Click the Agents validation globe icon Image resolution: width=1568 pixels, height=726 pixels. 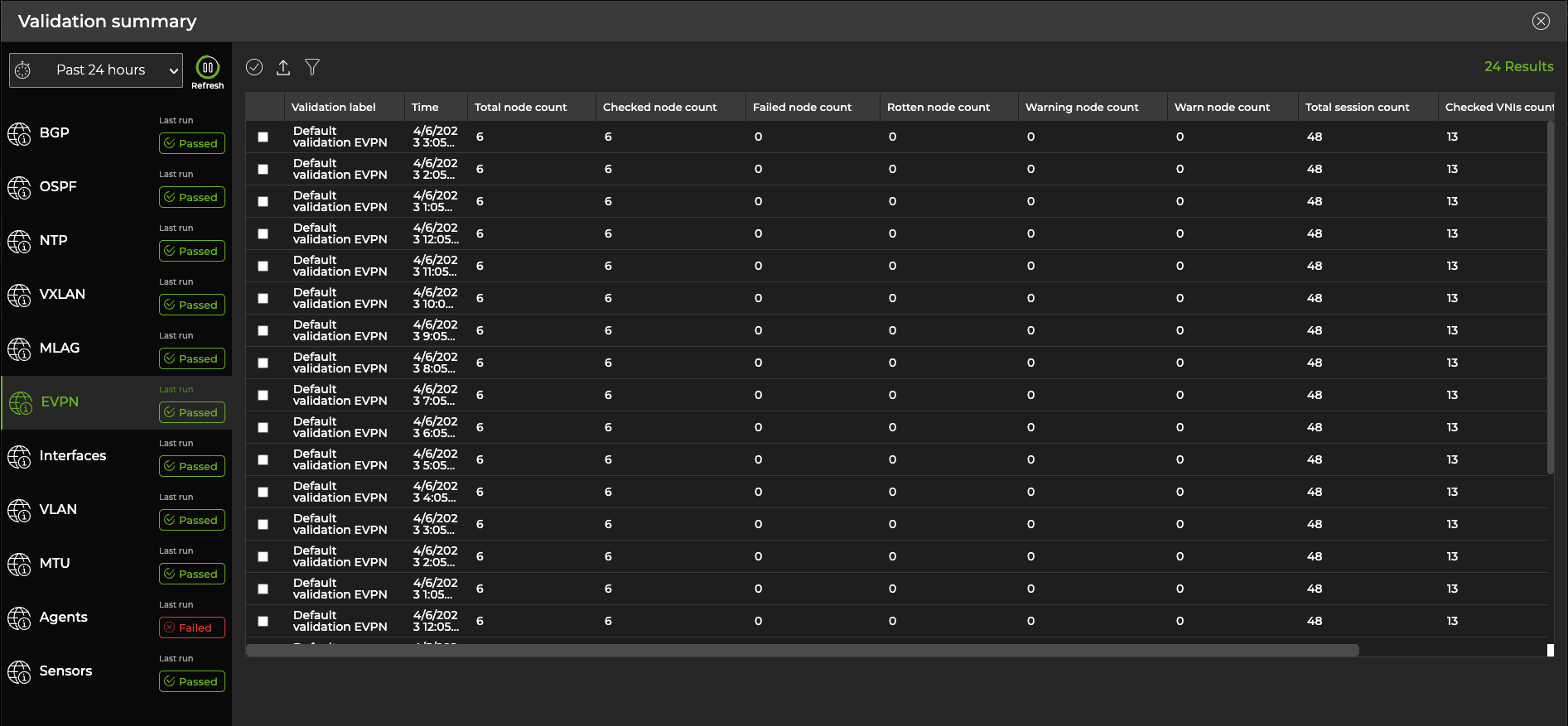[x=19, y=618]
